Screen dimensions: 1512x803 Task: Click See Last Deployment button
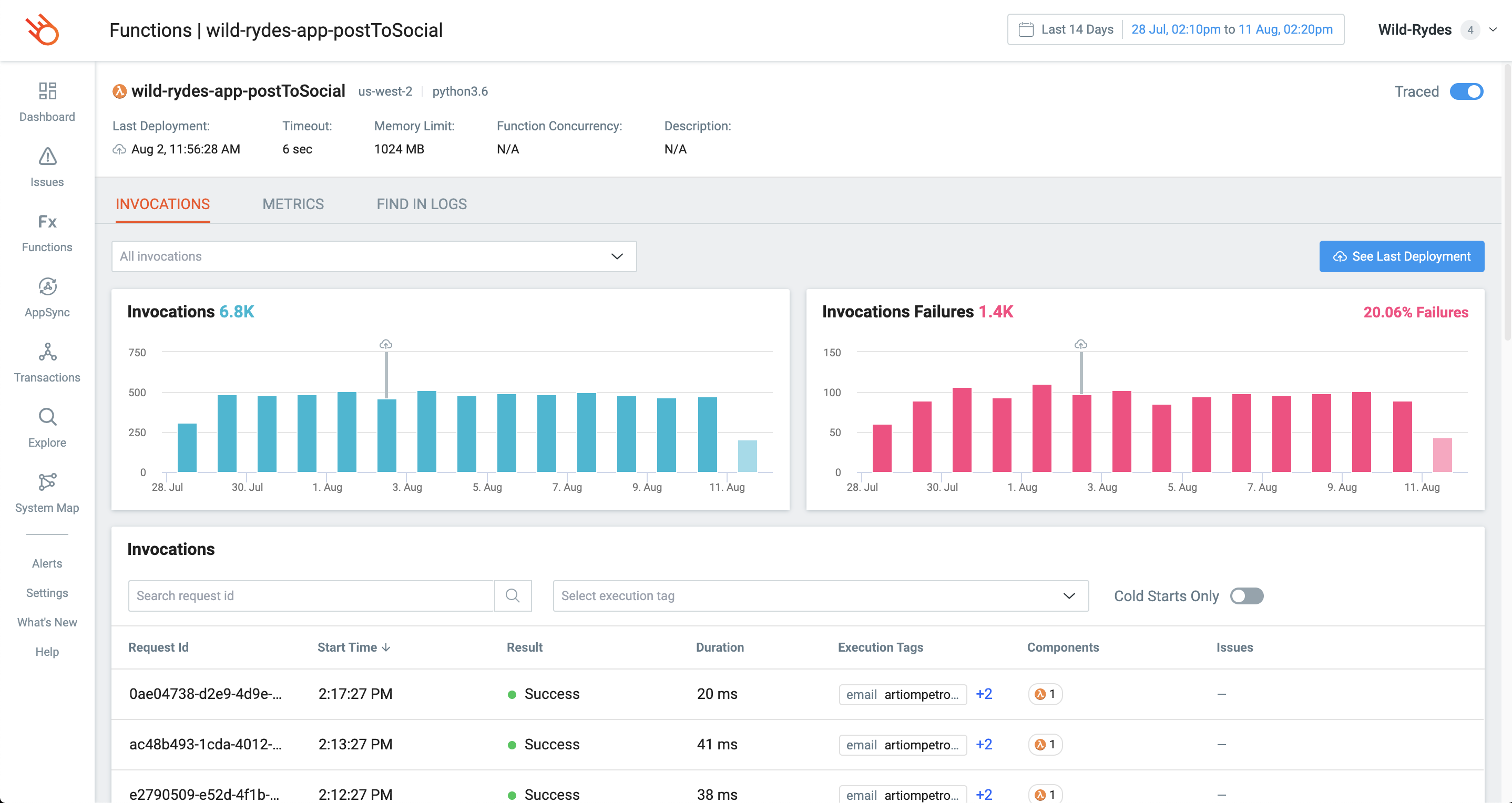click(x=1401, y=256)
